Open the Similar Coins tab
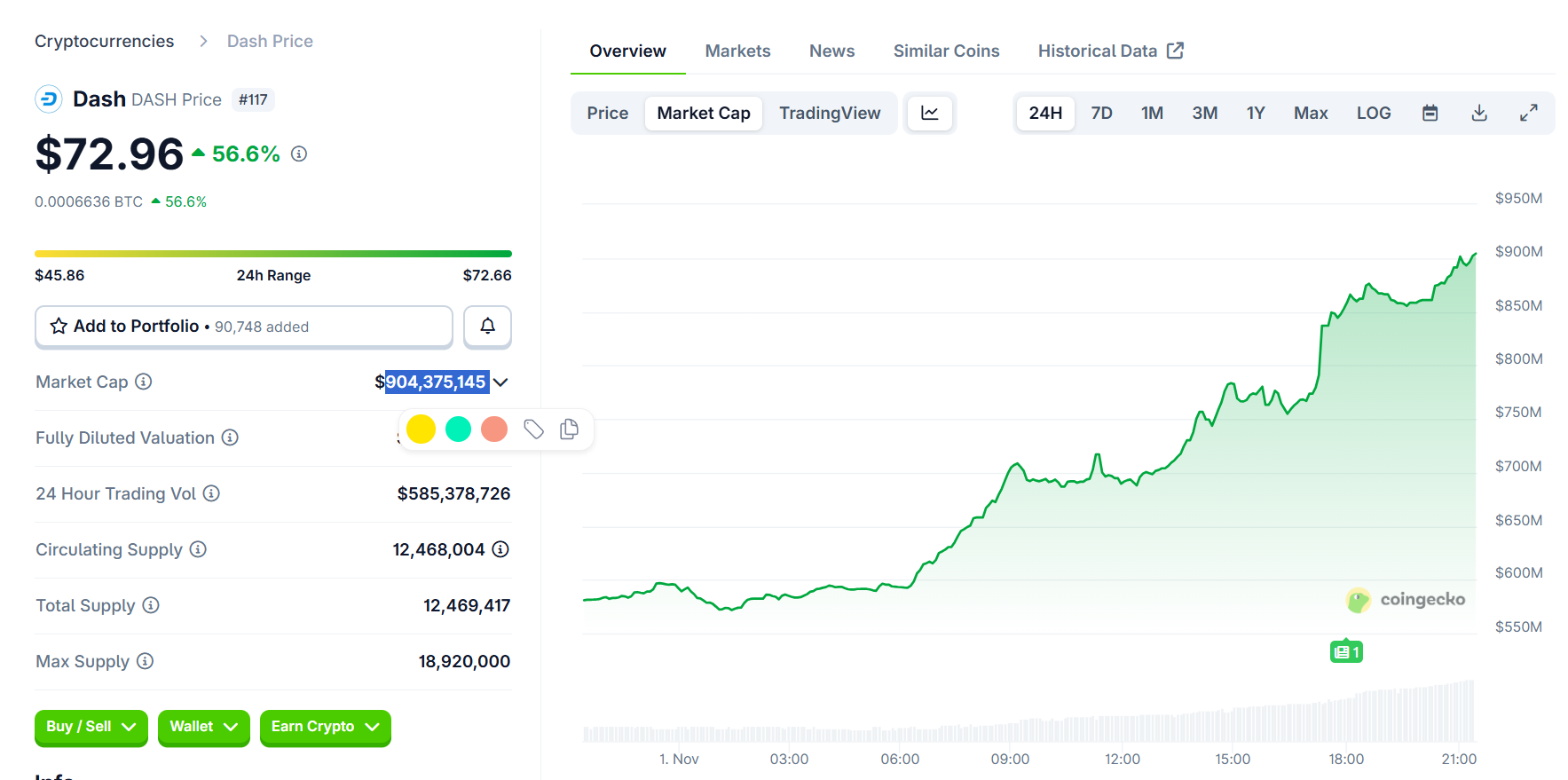This screenshot has height=780, width=1568. [x=946, y=51]
